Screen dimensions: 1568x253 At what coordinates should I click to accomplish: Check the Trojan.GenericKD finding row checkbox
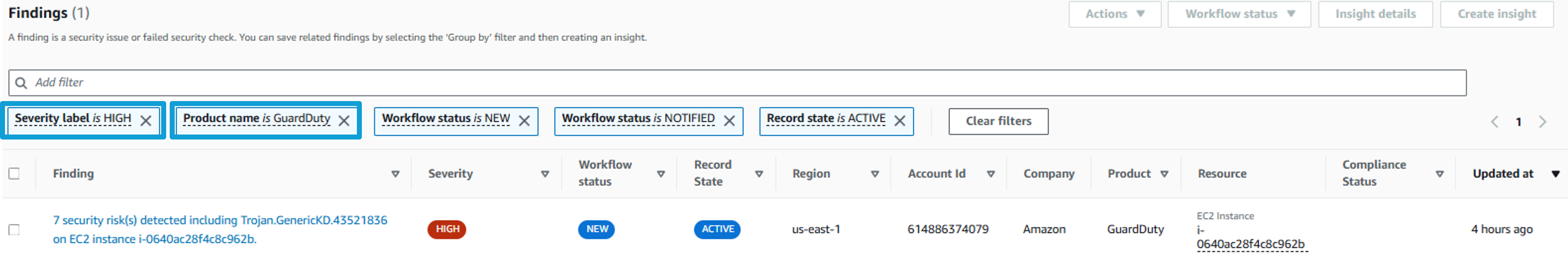pos(14,229)
